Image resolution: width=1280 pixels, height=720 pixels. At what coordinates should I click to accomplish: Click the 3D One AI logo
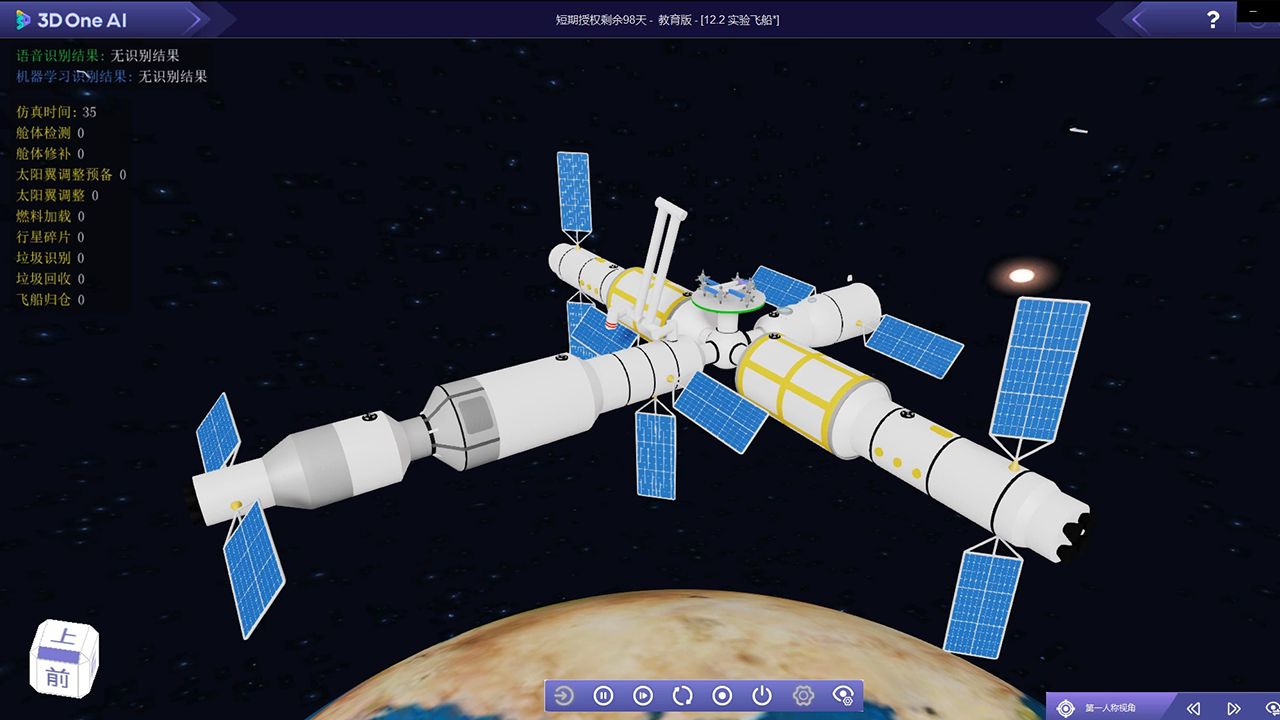coord(71,20)
